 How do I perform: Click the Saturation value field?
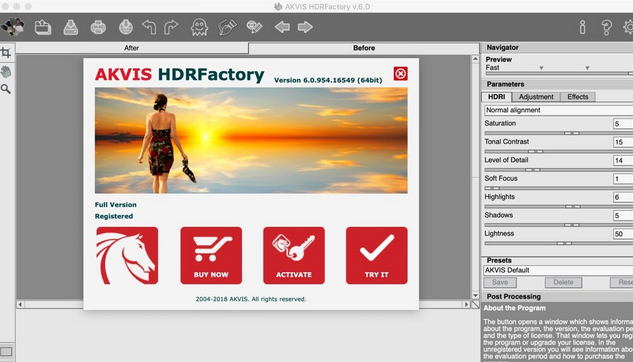(623, 124)
